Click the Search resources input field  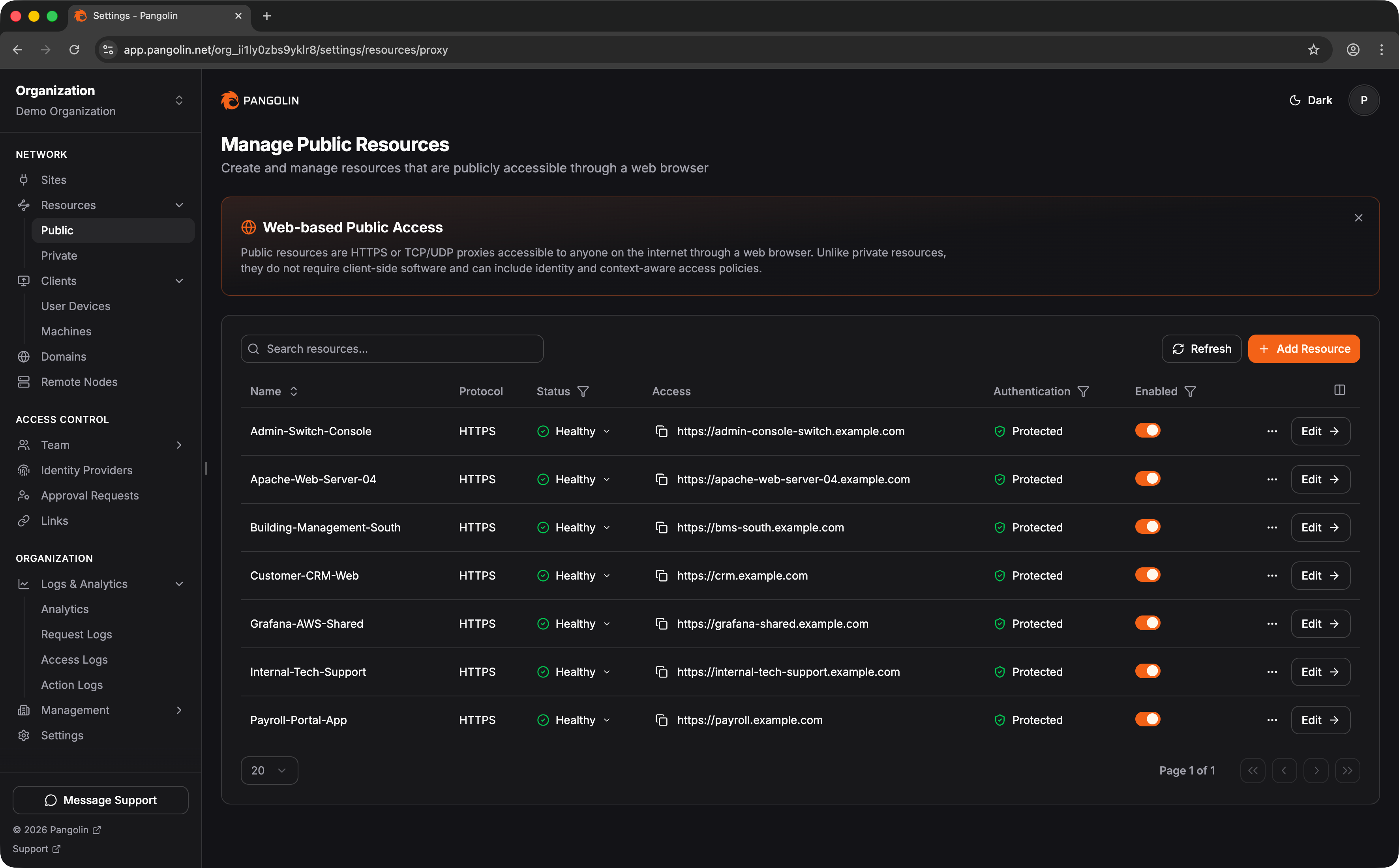[392, 349]
